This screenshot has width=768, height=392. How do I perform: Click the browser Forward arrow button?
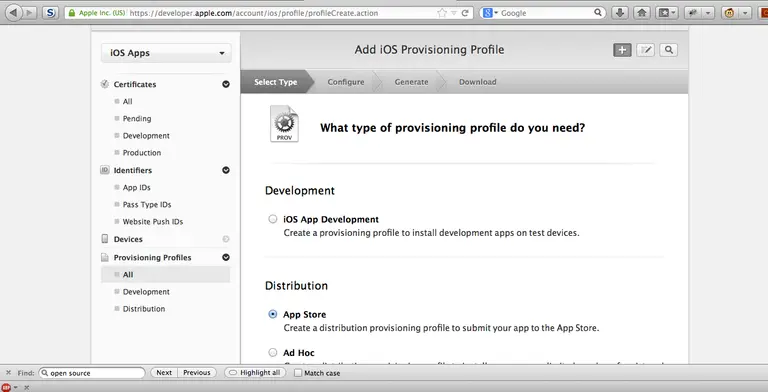click(x=29, y=13)
